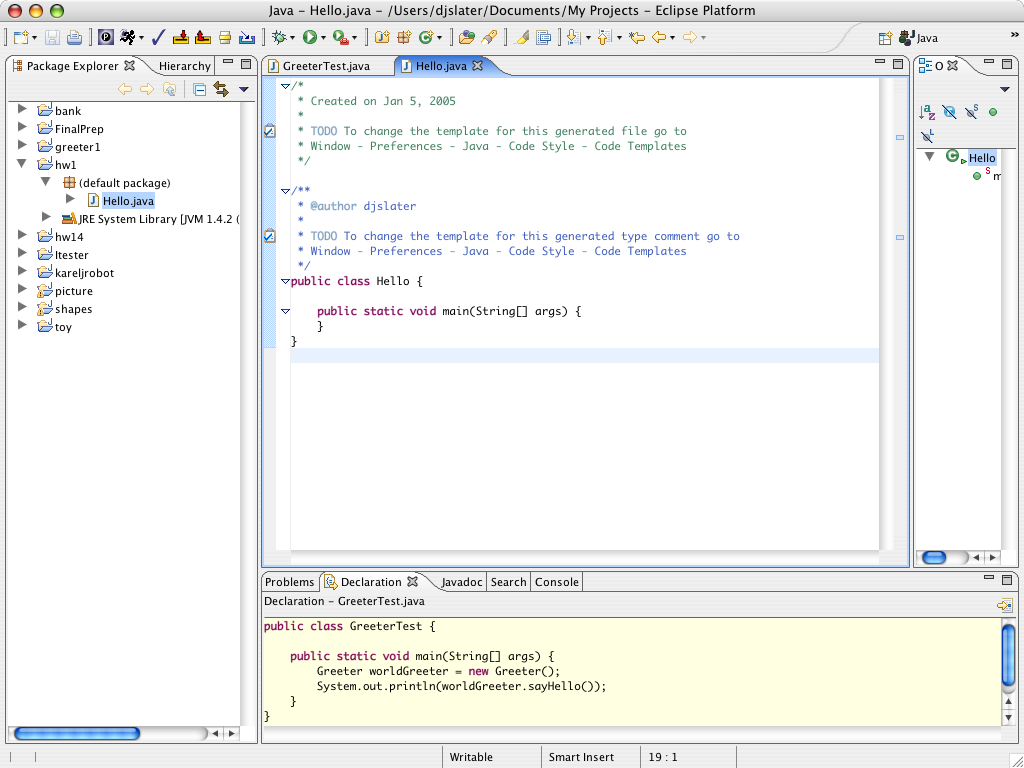Click the Java perspective button
The width and height of the screenshot is (1024, 768).
point(918,38)
